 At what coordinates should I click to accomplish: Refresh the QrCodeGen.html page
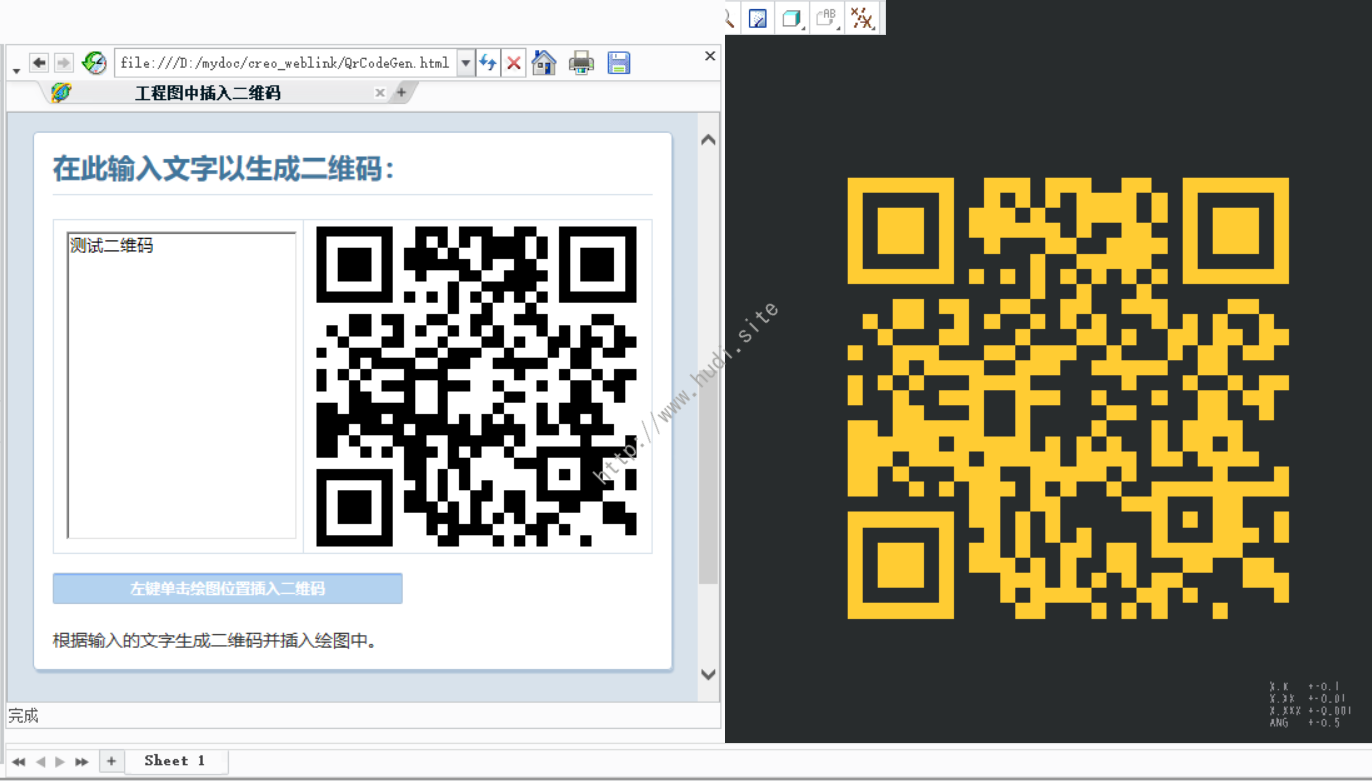488,63
